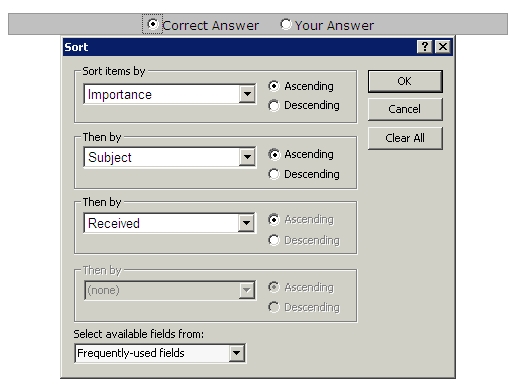Select the Your Answer radio button
514x389 pixels.
click(x=286, y=24)
